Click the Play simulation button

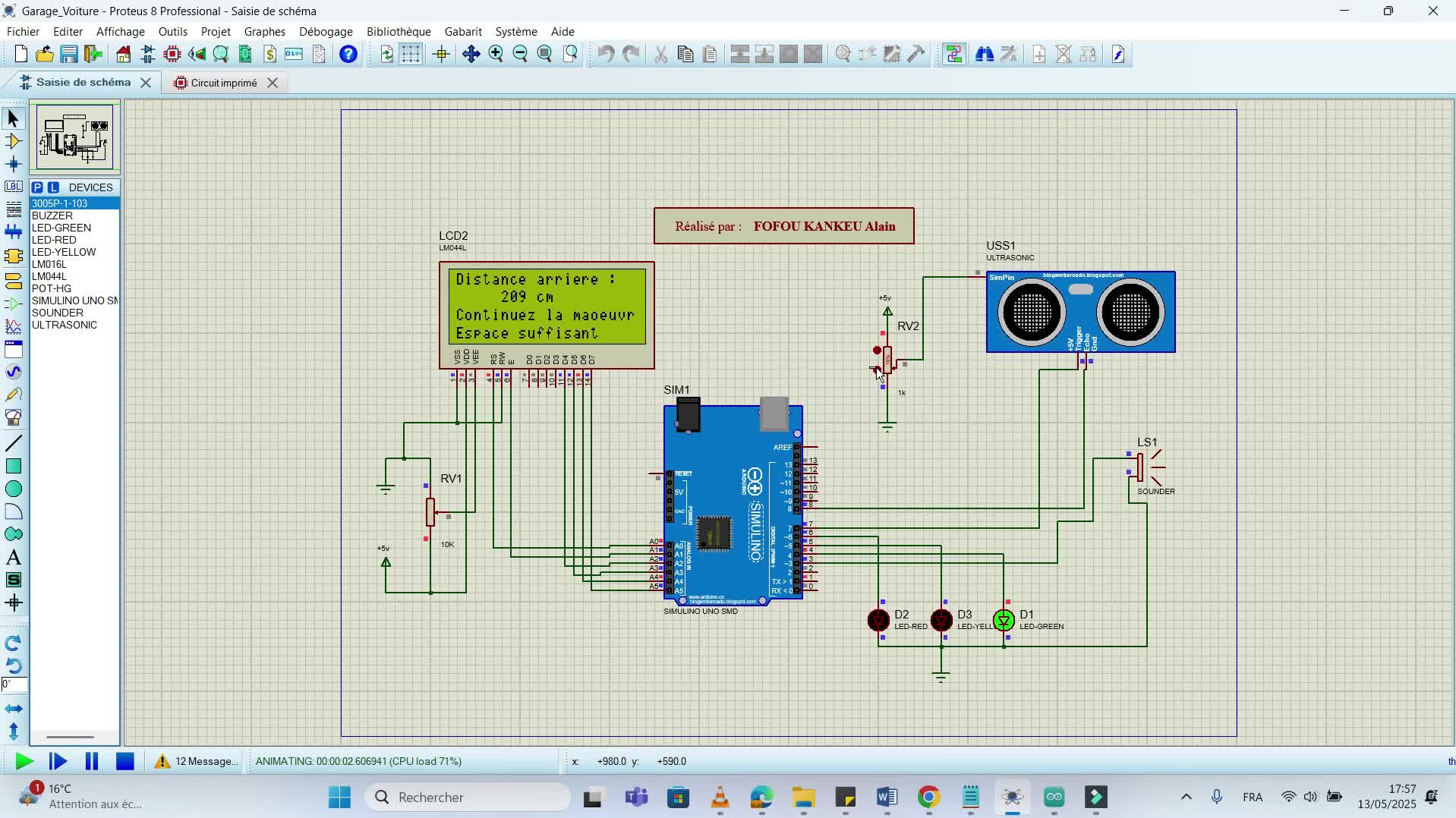(24, 761)
